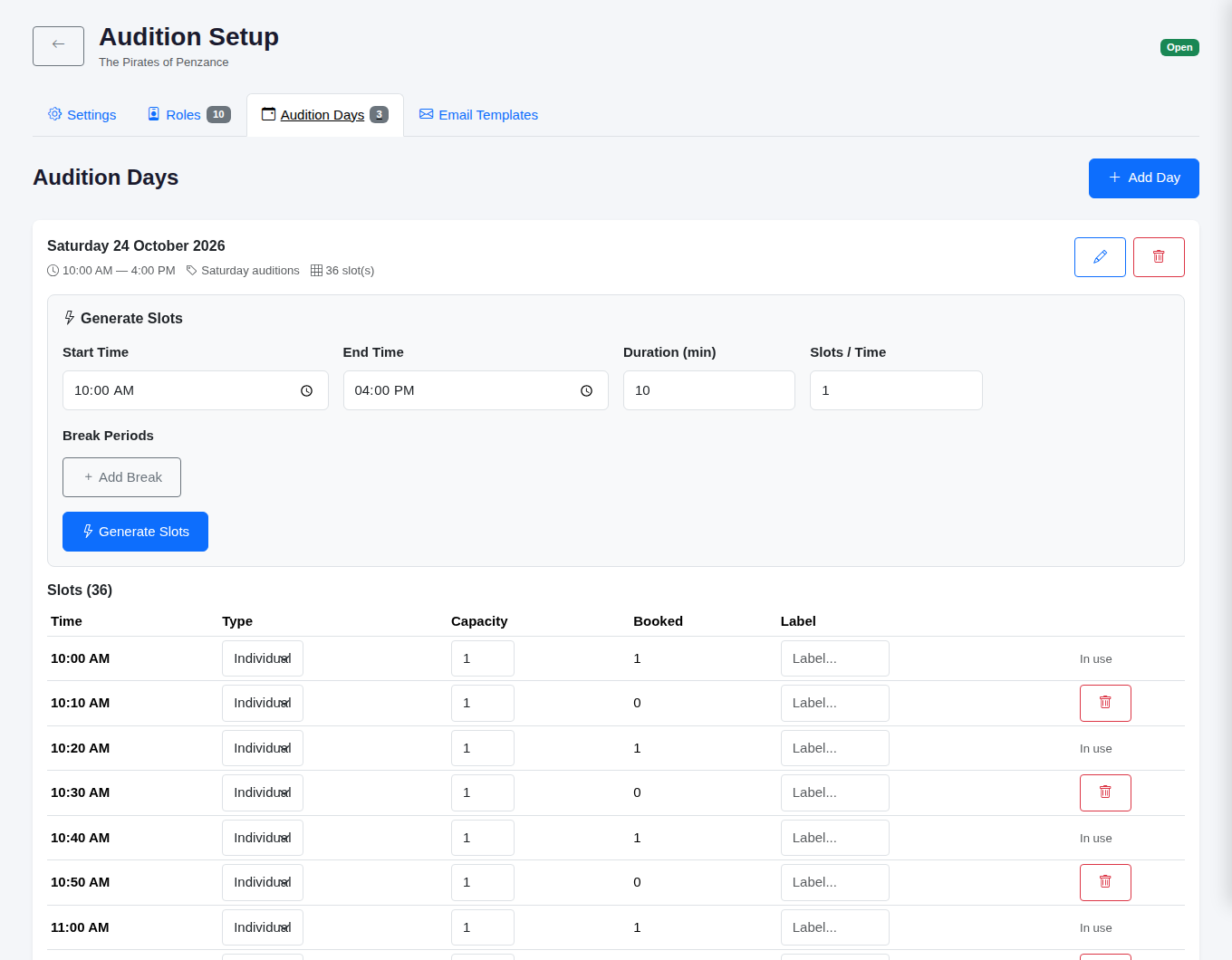Click label field for 10:40 AM slot
The height and width of the screenshot is (960, 1232).
click(x=835, y=838)
